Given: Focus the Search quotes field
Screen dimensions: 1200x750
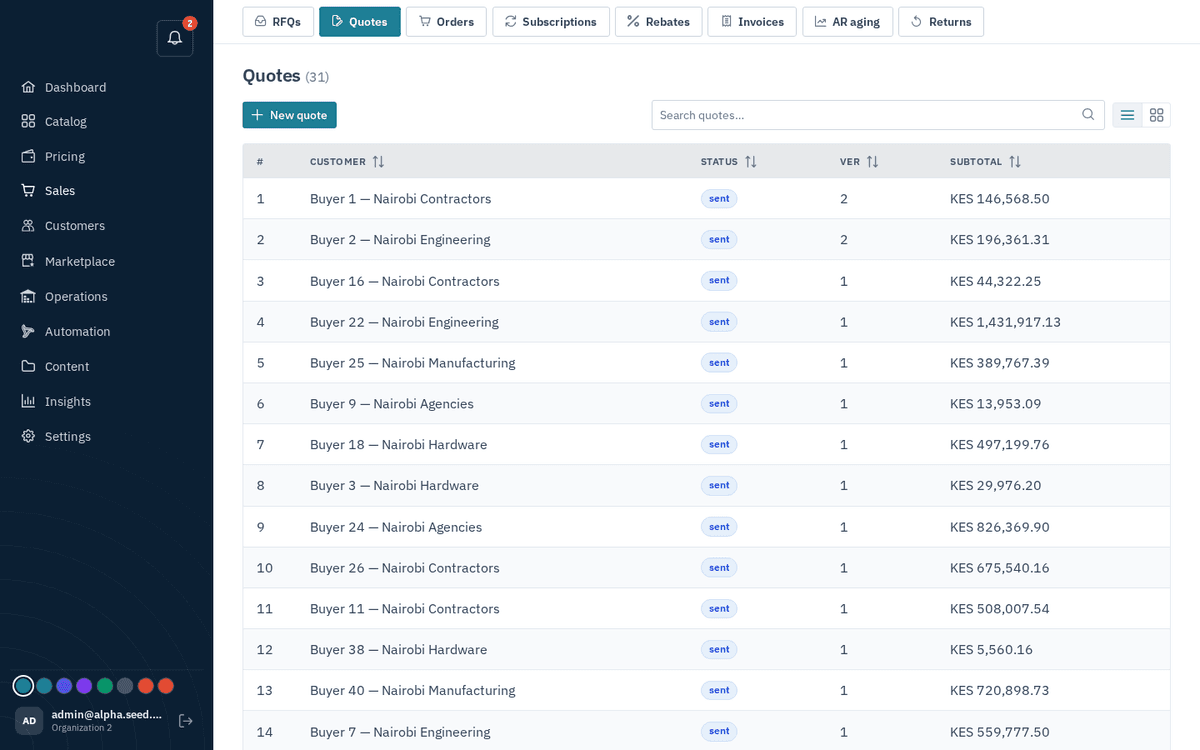Looking at the screenshot, I should point(878,115).
